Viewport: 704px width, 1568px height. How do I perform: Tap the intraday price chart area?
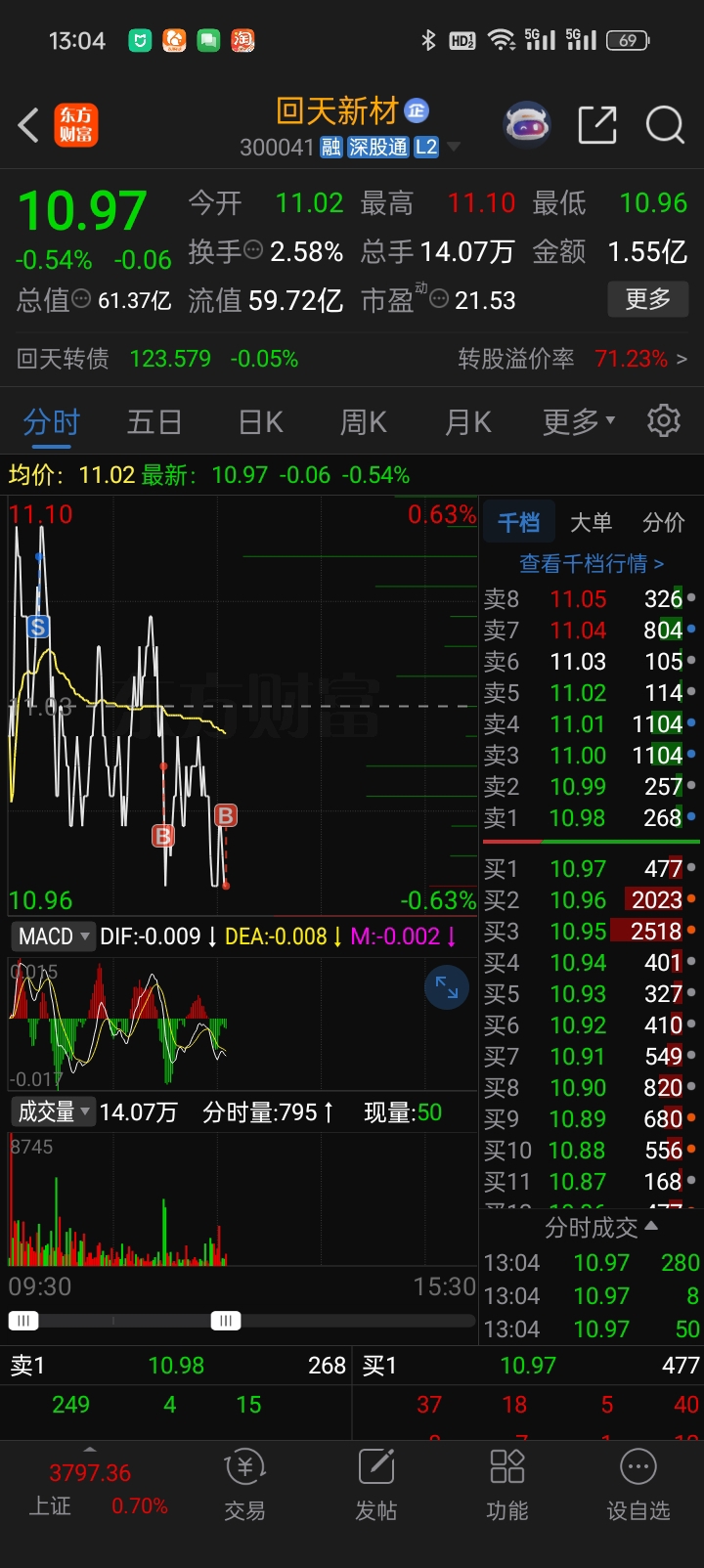(242, 706)
